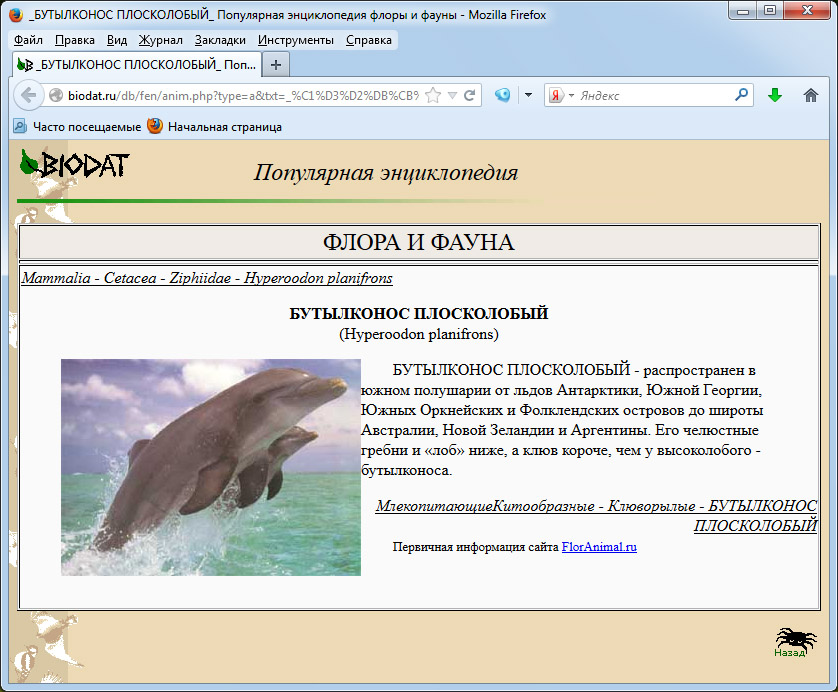Open the Downloads green arrow icon
Viewport: 838px width, 692px height.
[774, 96]
